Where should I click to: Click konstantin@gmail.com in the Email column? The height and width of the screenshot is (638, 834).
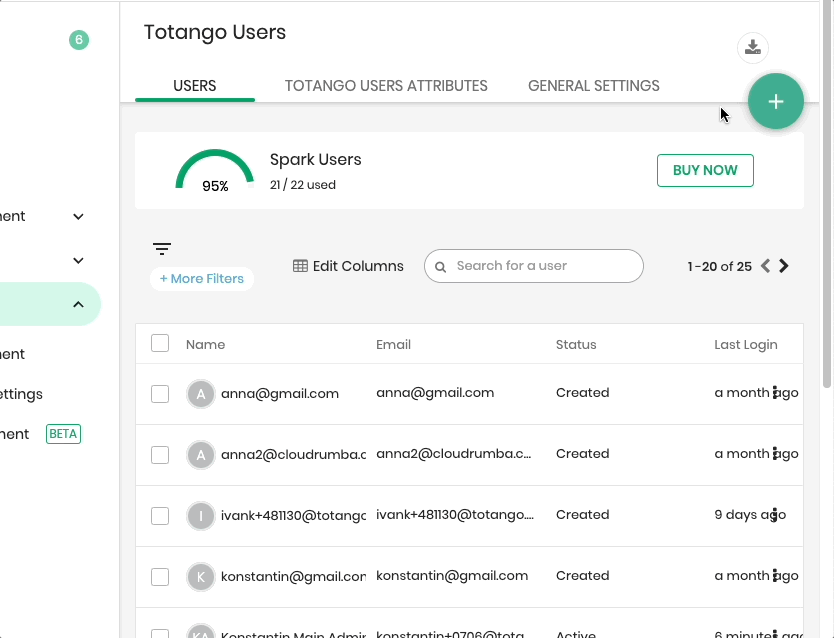pos(452,576)
